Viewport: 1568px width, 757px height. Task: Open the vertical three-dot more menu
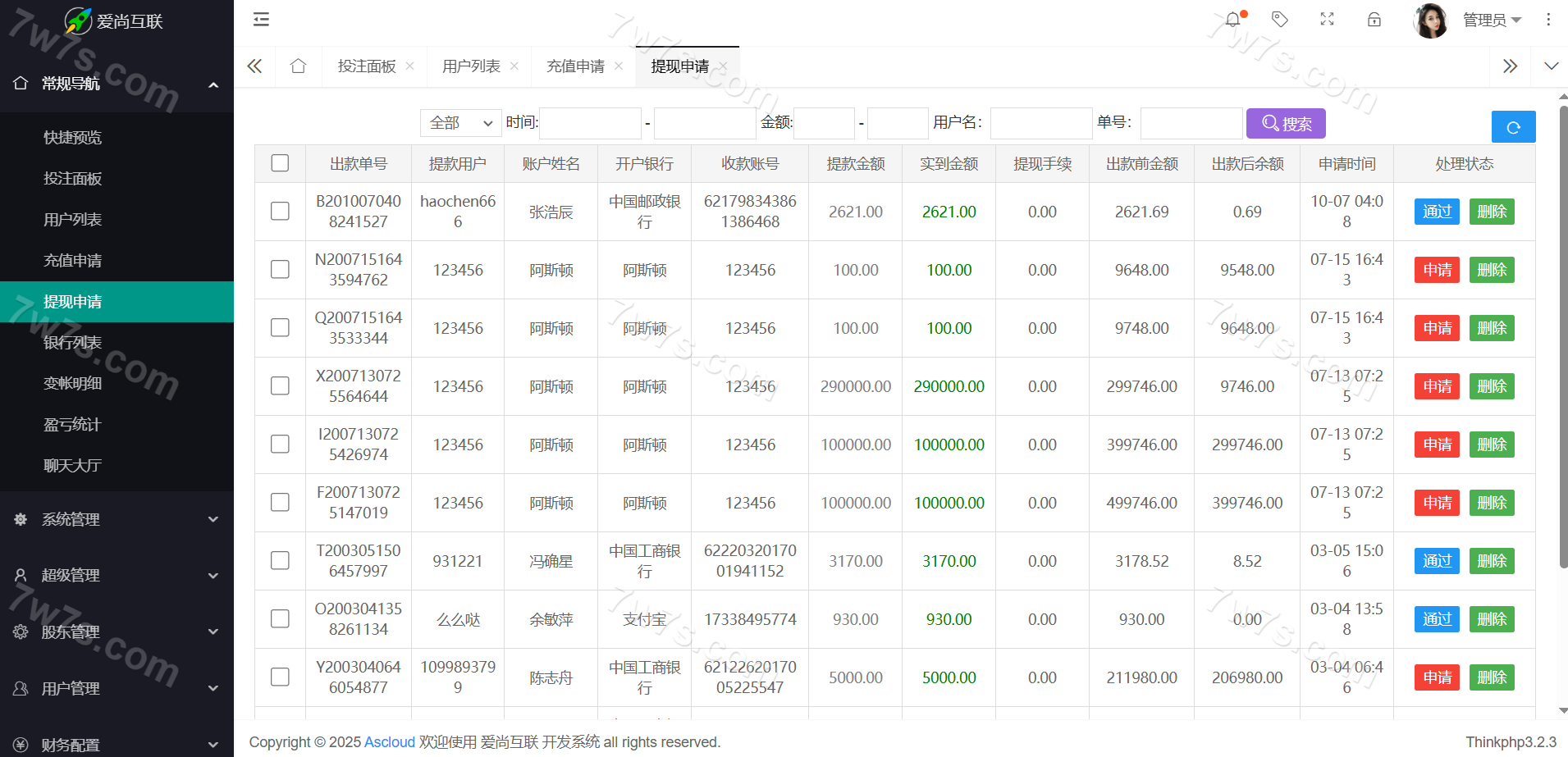click(x=1548, y=20)
